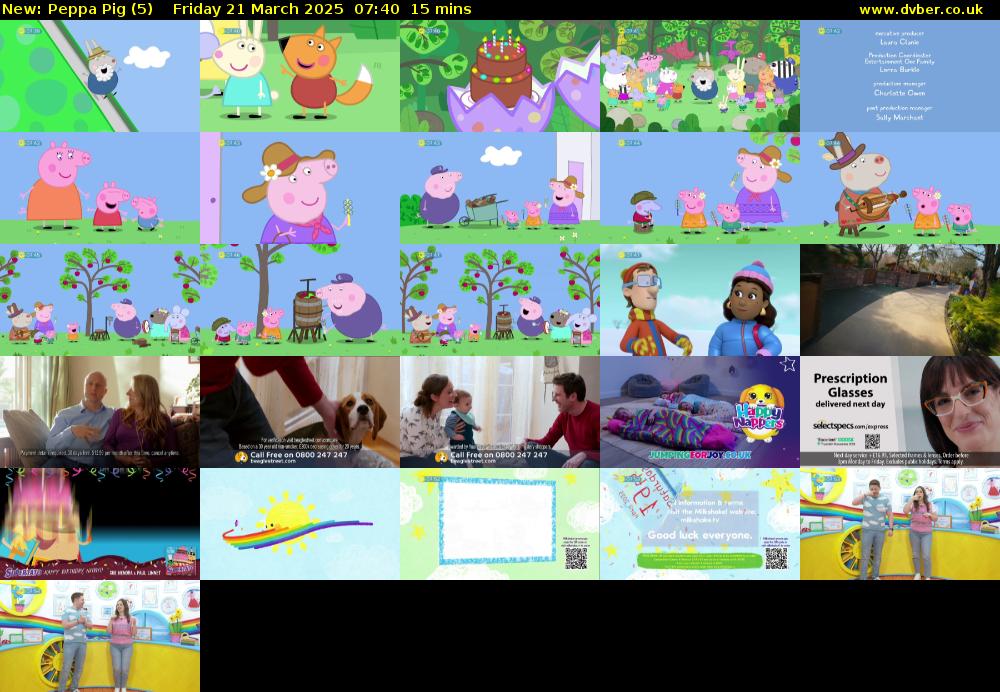Select presenters thumbnail in fifth row
The width and height of the screenshot is (1000, 692).
[x=900, y=524]
